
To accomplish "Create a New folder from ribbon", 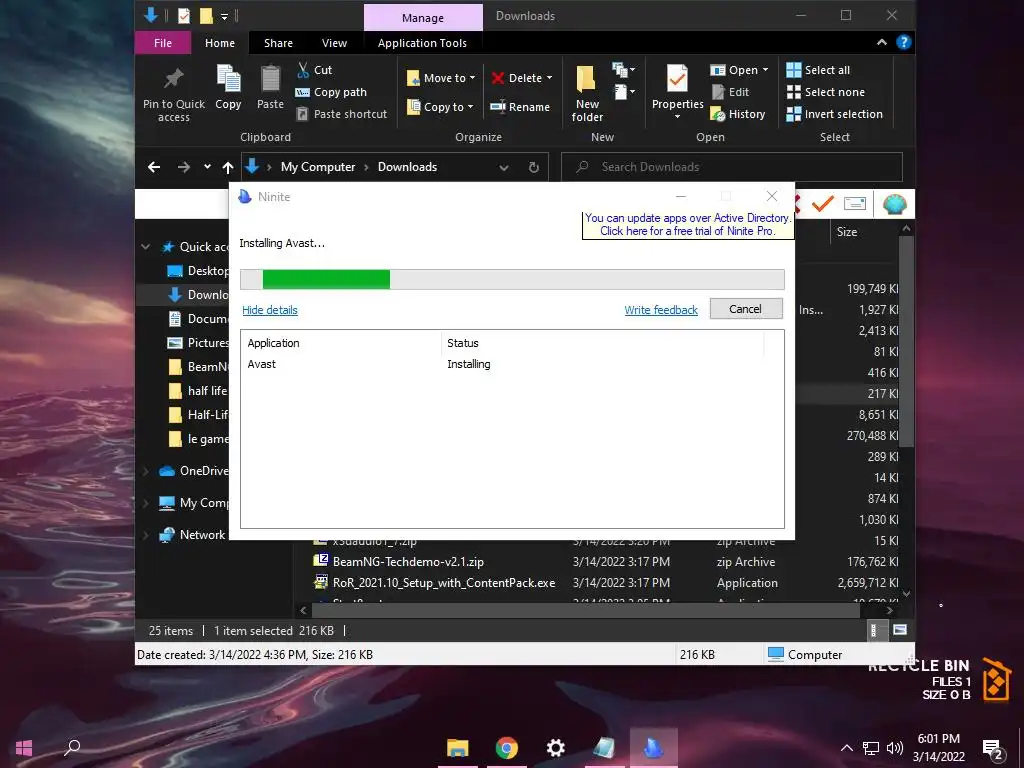I will tap(586, 93).
